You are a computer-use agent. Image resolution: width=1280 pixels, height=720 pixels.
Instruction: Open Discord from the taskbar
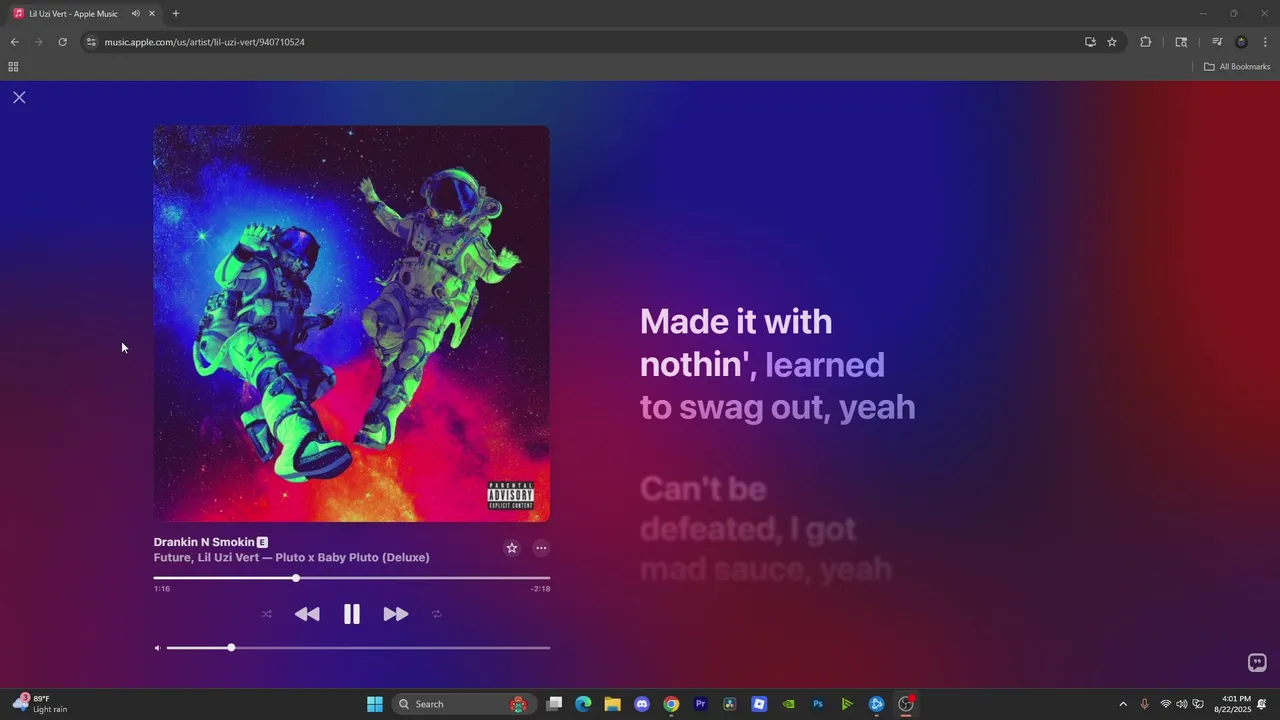point(642,704)
